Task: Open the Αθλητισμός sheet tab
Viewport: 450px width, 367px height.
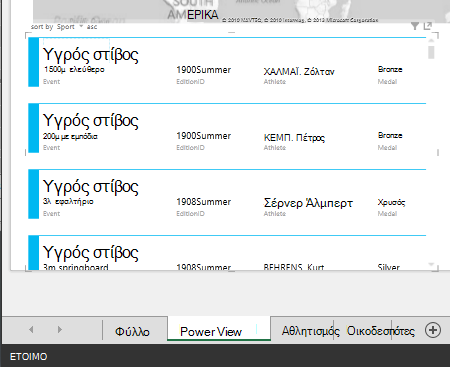Action: (310, 331)
